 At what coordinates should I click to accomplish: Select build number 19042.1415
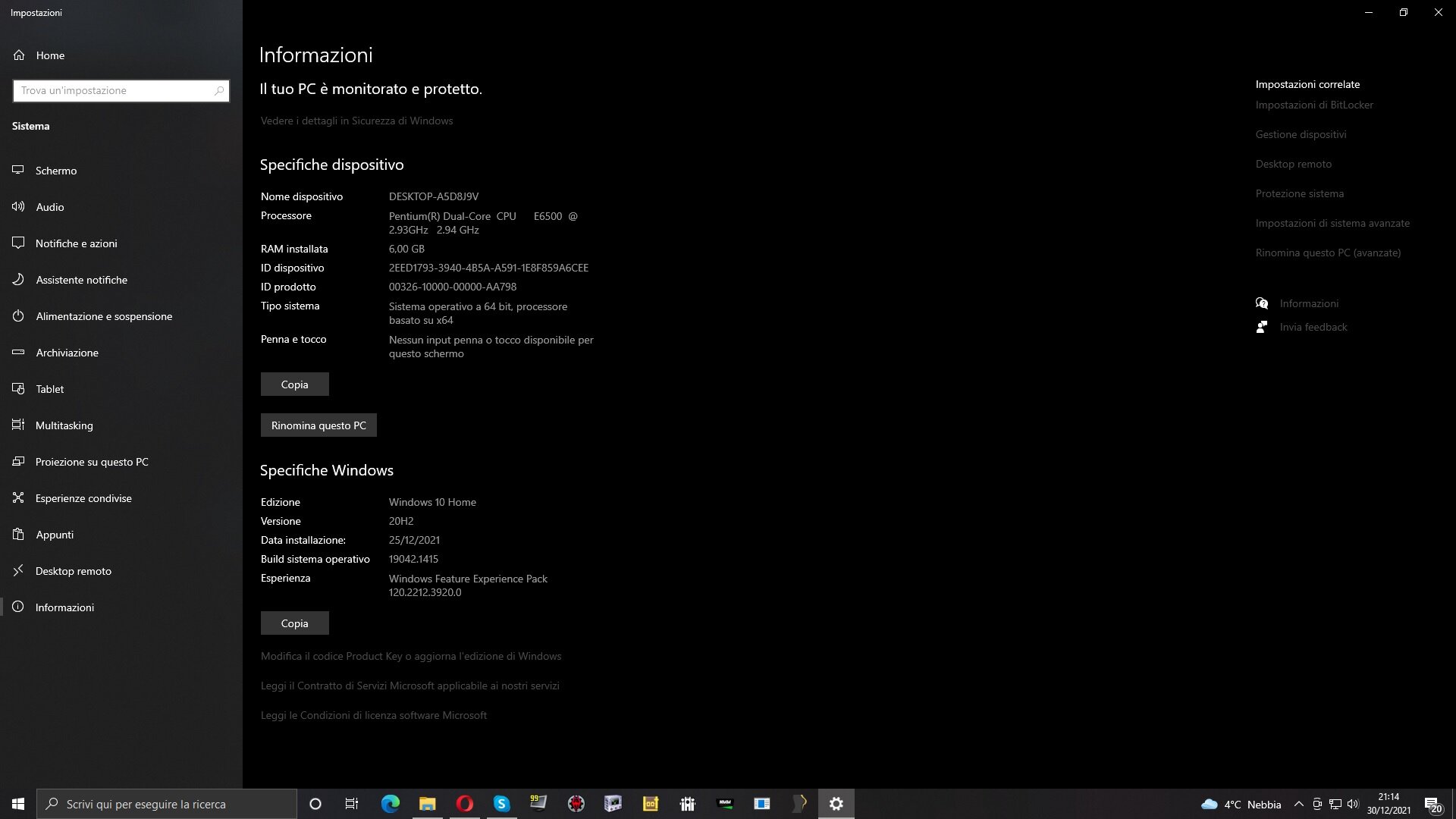[x=413, y=559]
